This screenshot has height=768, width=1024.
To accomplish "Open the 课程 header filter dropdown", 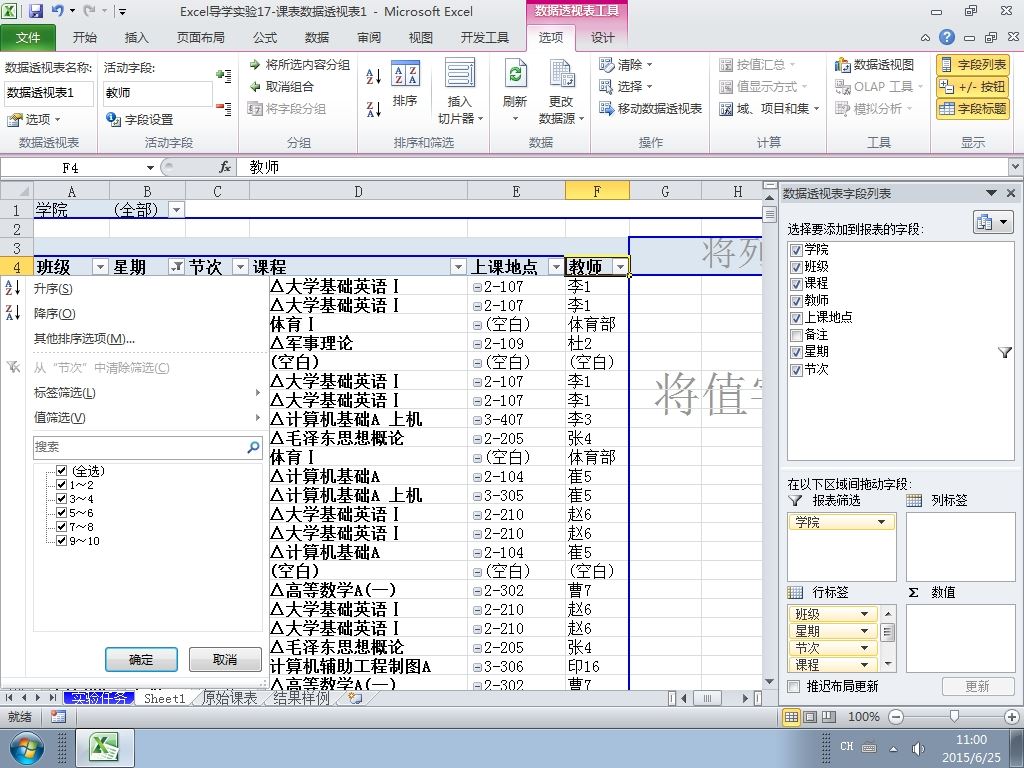I will point(458,266).
